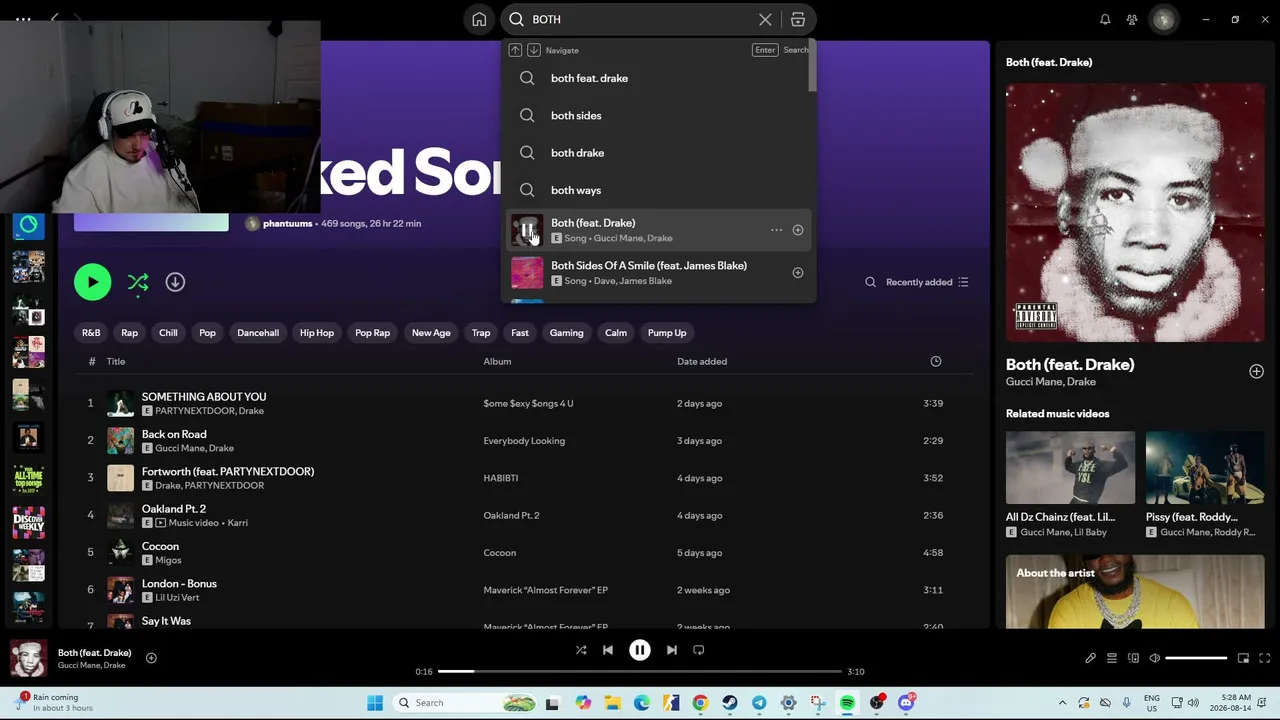Add Both Sides Of A Smile to Liked Songs
This screenshot has width=1280, height=720.
click(x=798, y=273)
